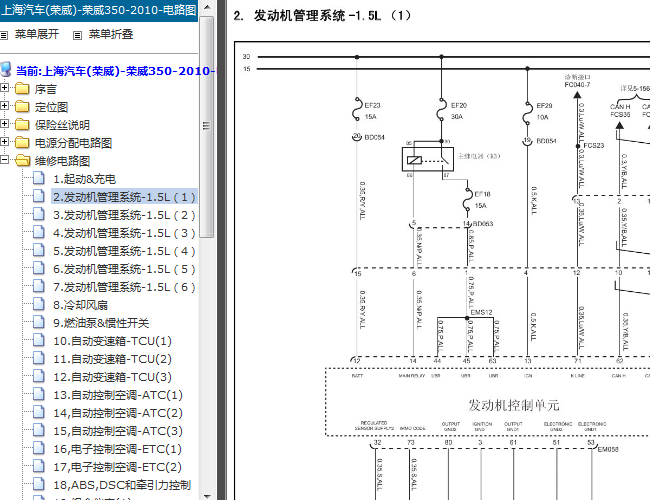Open 4.发动机管理系统-1.5L (3) diagram
The width and height of the screenshot is (650, 500).
tap(124, 233)
